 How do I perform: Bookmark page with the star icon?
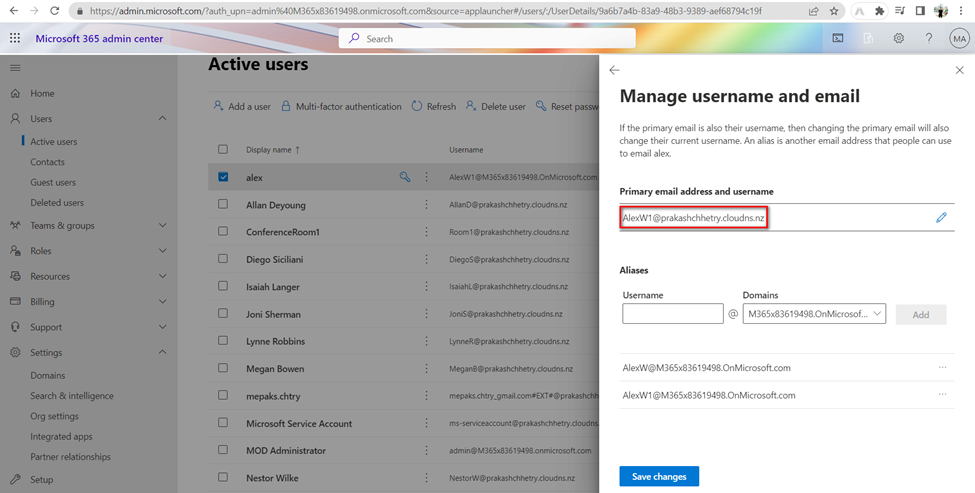click(834, 11)
